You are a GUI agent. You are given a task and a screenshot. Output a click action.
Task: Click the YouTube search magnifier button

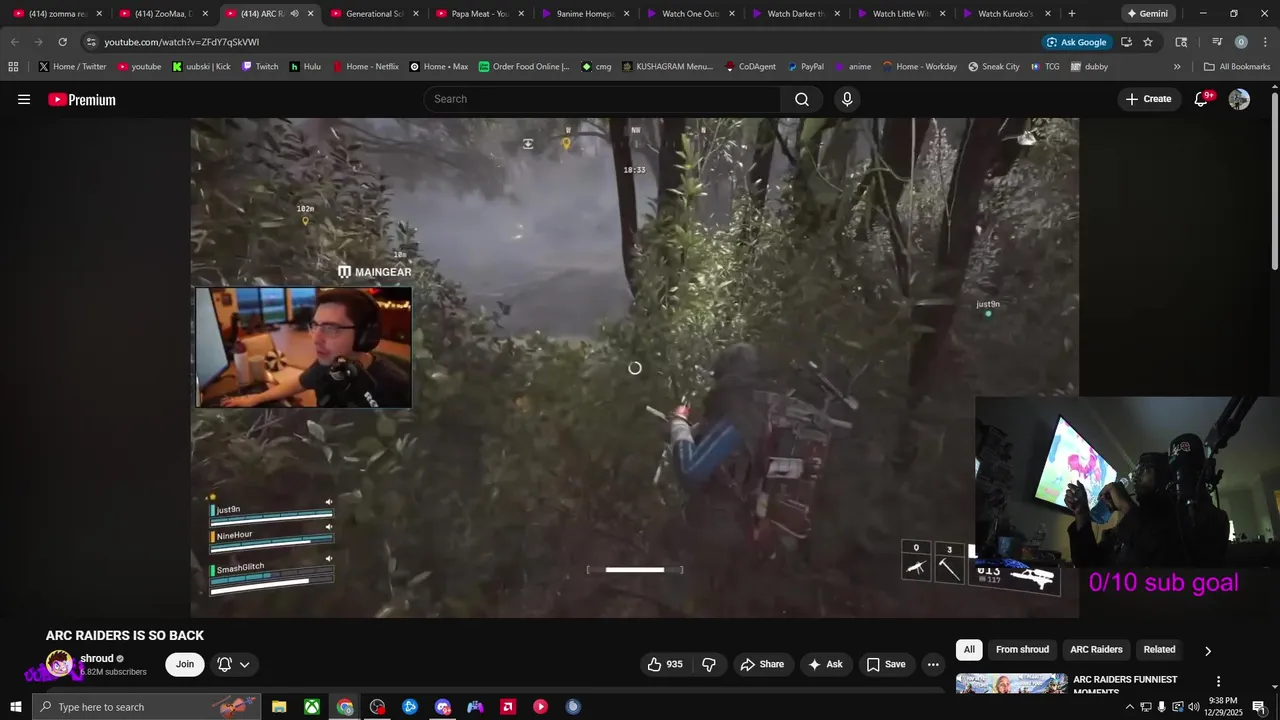pyautogui.click(x=802, y=99)
